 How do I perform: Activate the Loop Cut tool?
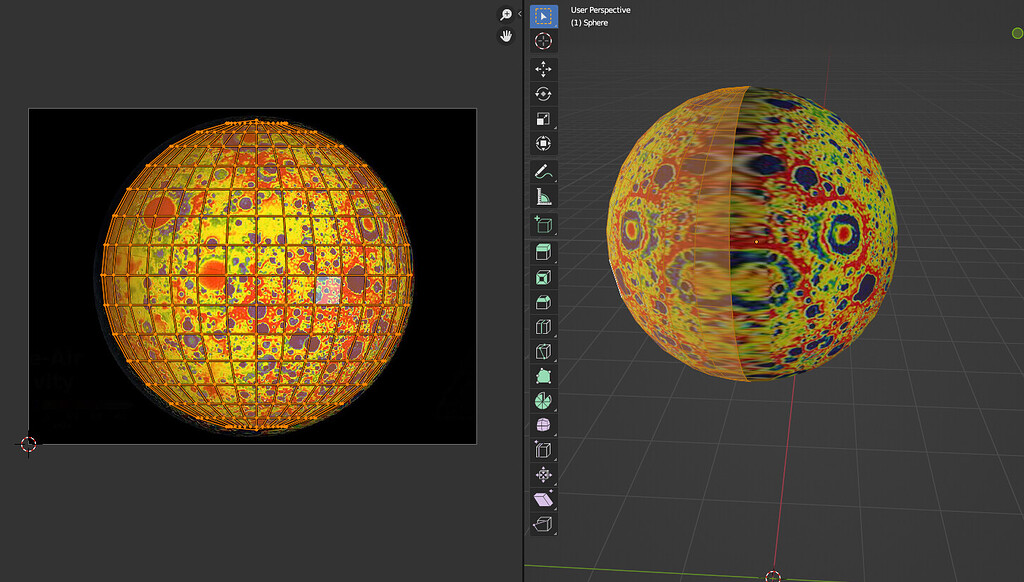click(x=543, y=327)
